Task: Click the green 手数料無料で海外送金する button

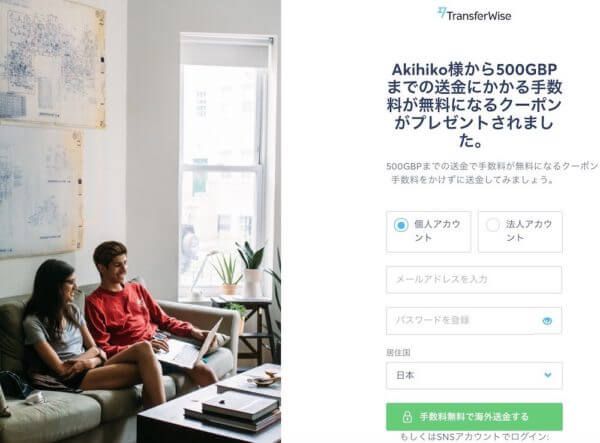Action: coord(474,417)
